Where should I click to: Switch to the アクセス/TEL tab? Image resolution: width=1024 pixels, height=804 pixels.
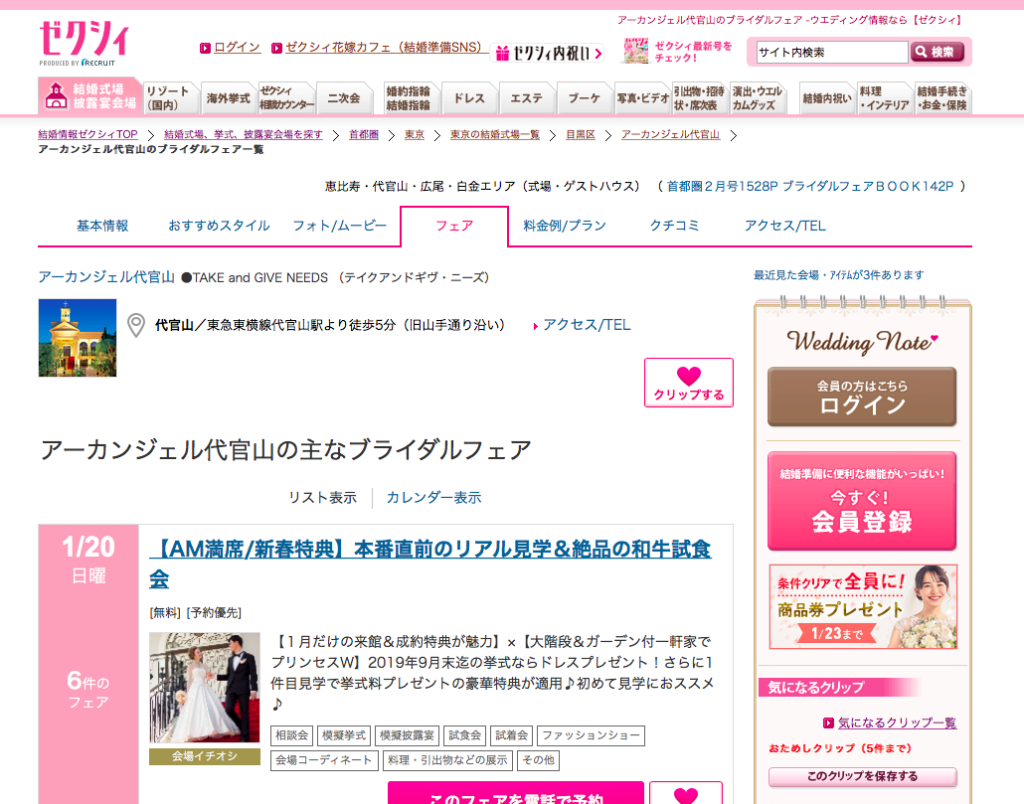(785, 226)
